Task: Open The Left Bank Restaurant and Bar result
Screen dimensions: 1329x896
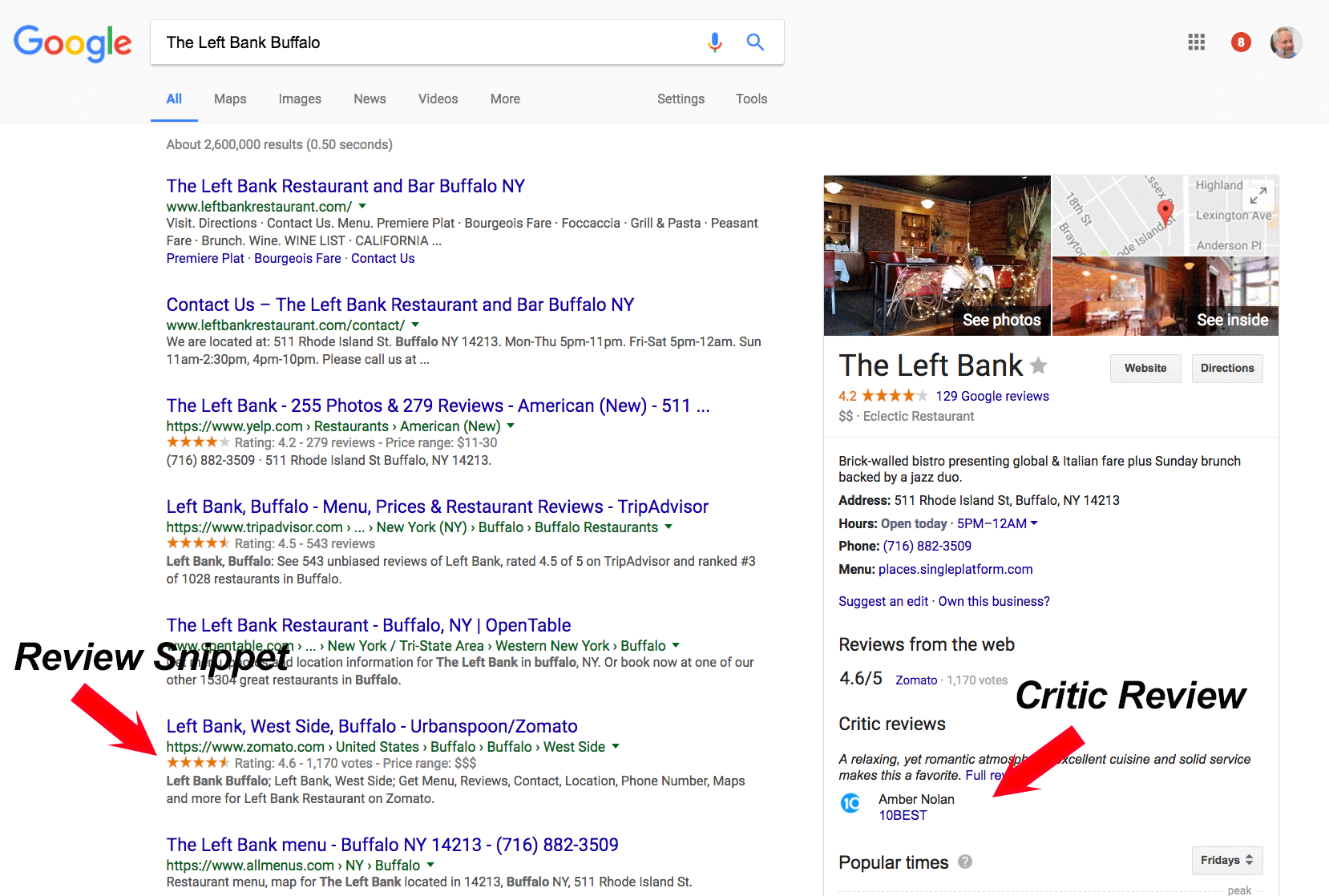Action: 345,186
